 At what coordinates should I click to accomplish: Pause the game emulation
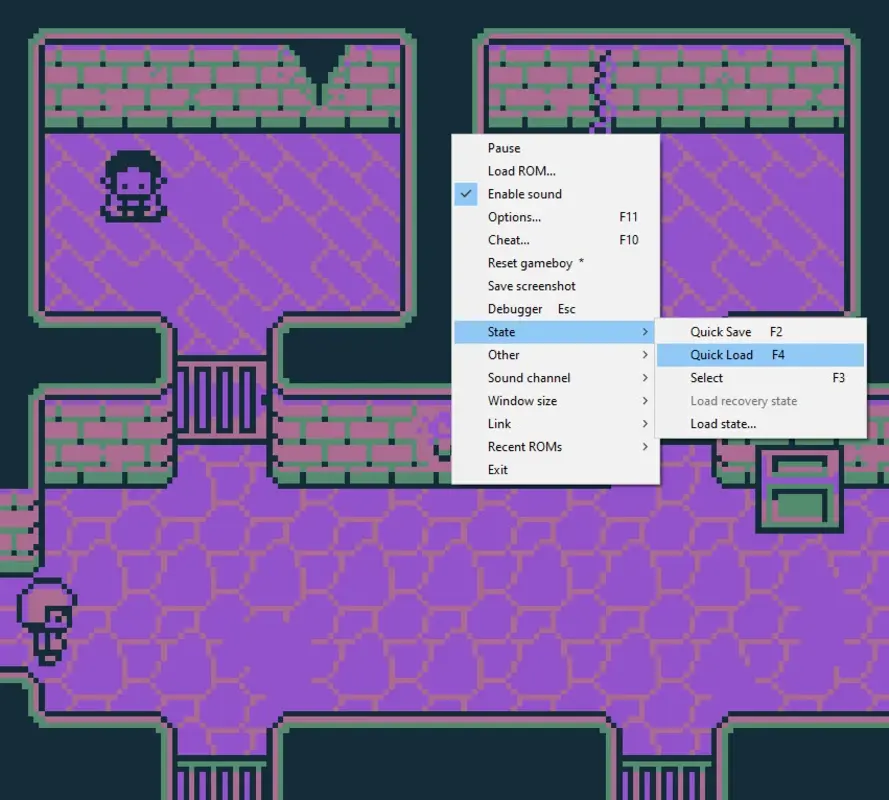click(x=504, y=147)
